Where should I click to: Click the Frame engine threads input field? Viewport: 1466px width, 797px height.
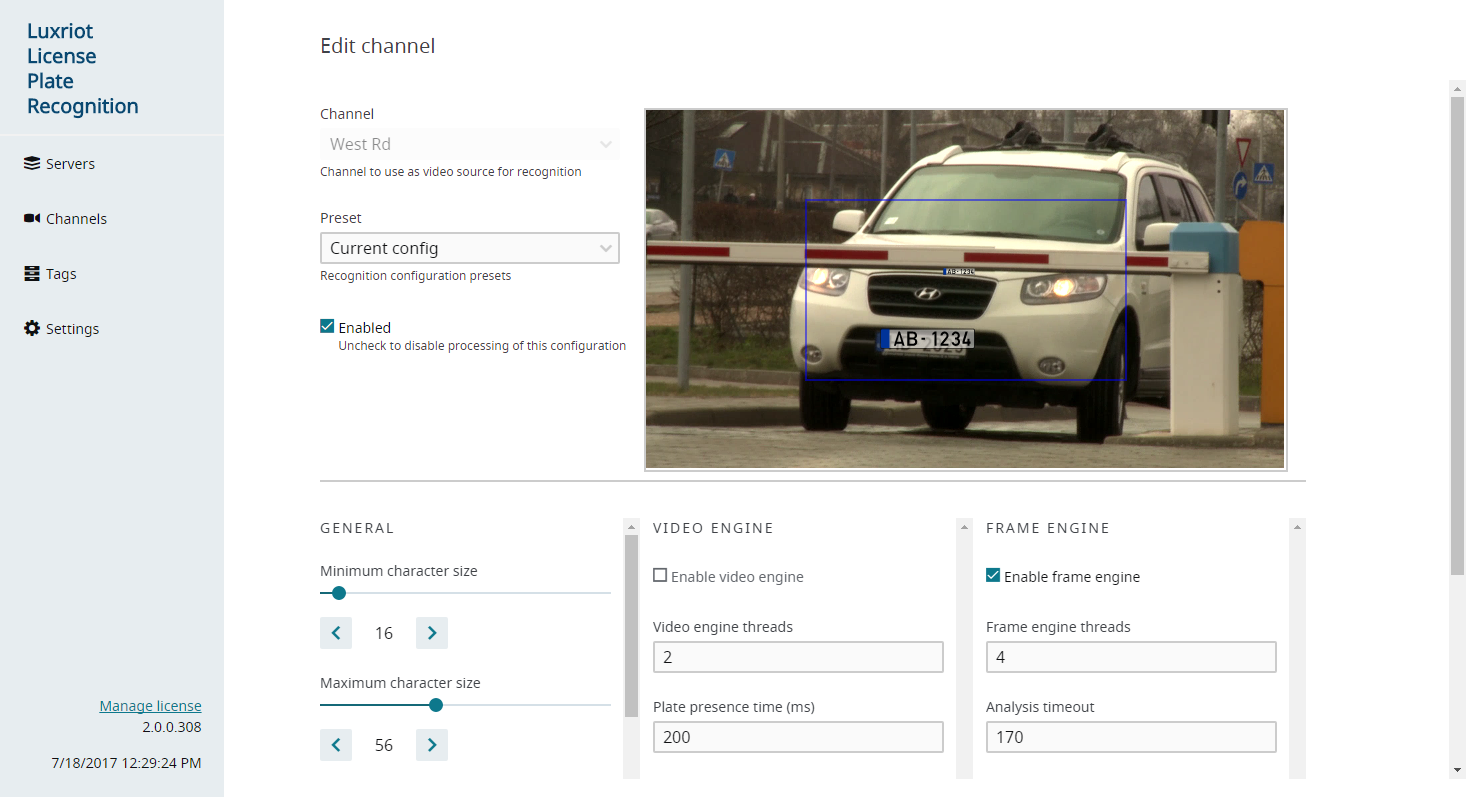point(1131,657)
